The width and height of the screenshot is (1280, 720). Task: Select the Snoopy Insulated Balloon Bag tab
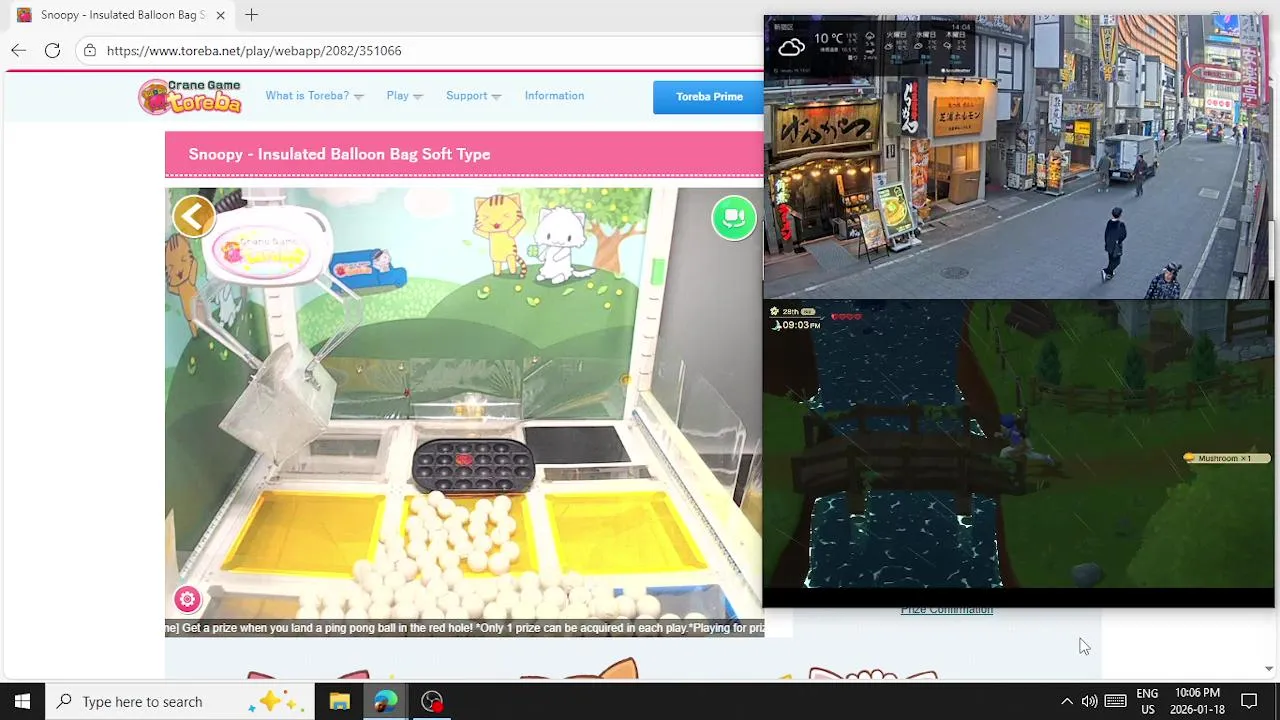point(121,15)
